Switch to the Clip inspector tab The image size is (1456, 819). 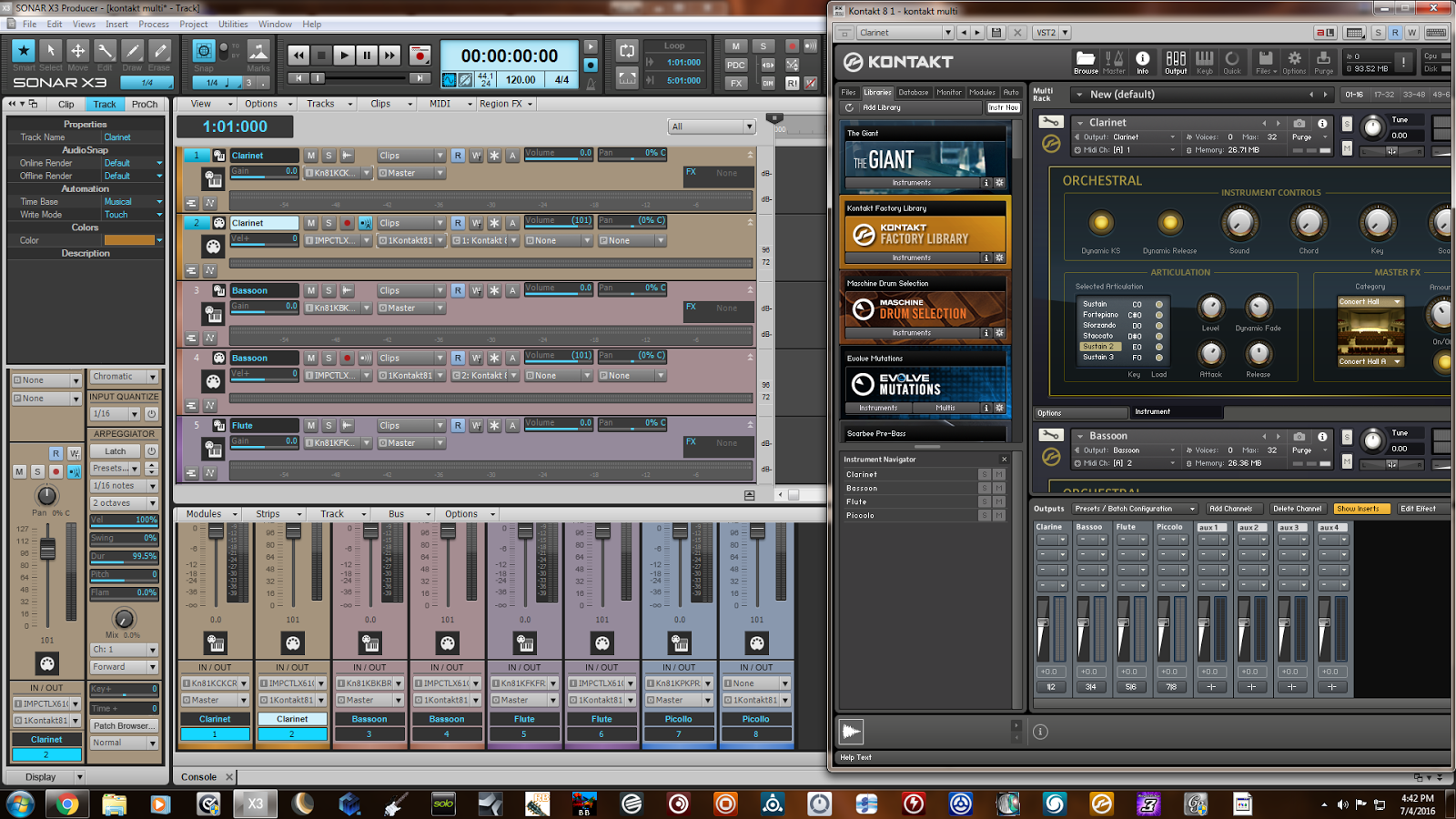coord(66,105)
